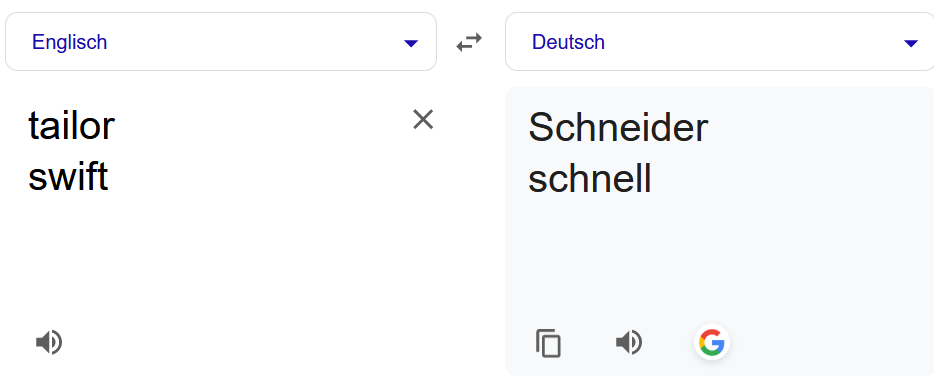The width and height of the screenshot is (934, 377).
Task: Click the word "tailor" in source box
Action: [71, 126]
